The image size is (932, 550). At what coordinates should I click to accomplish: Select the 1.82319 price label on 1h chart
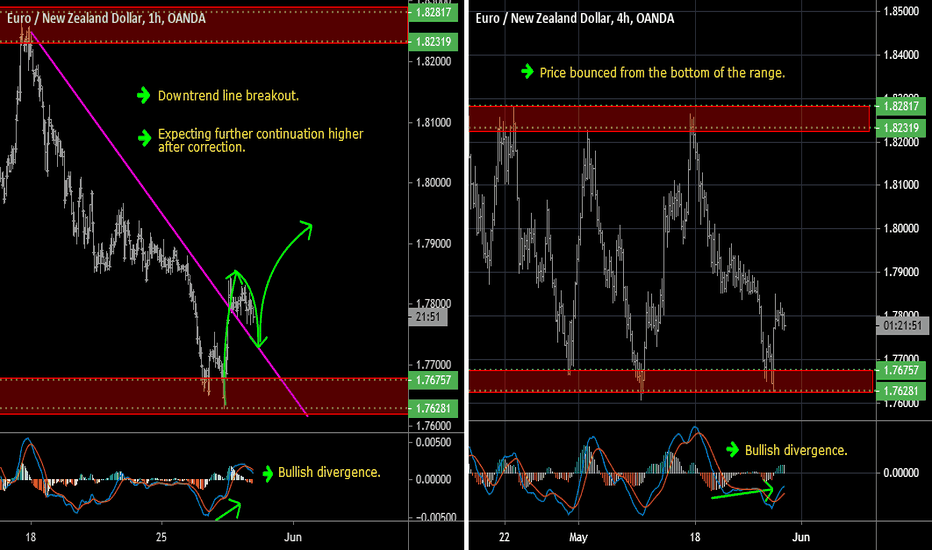point(433,42)
